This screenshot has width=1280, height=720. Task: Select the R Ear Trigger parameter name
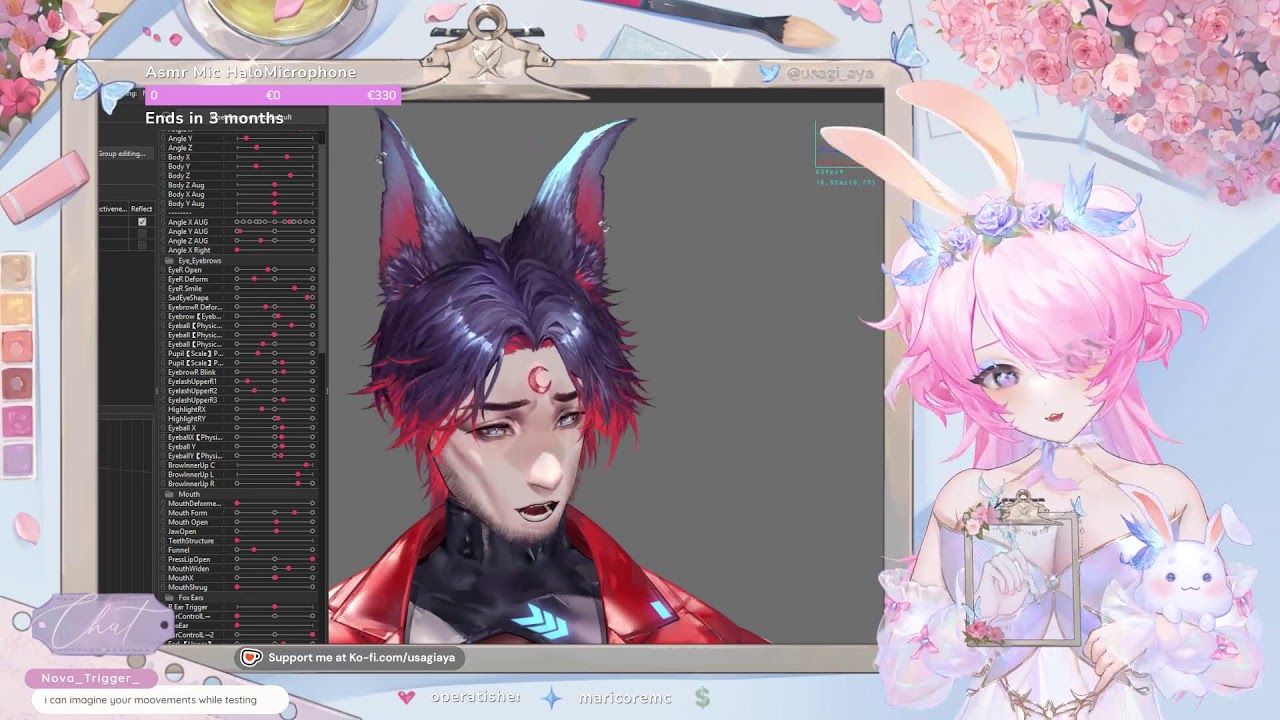coord(188,607)
